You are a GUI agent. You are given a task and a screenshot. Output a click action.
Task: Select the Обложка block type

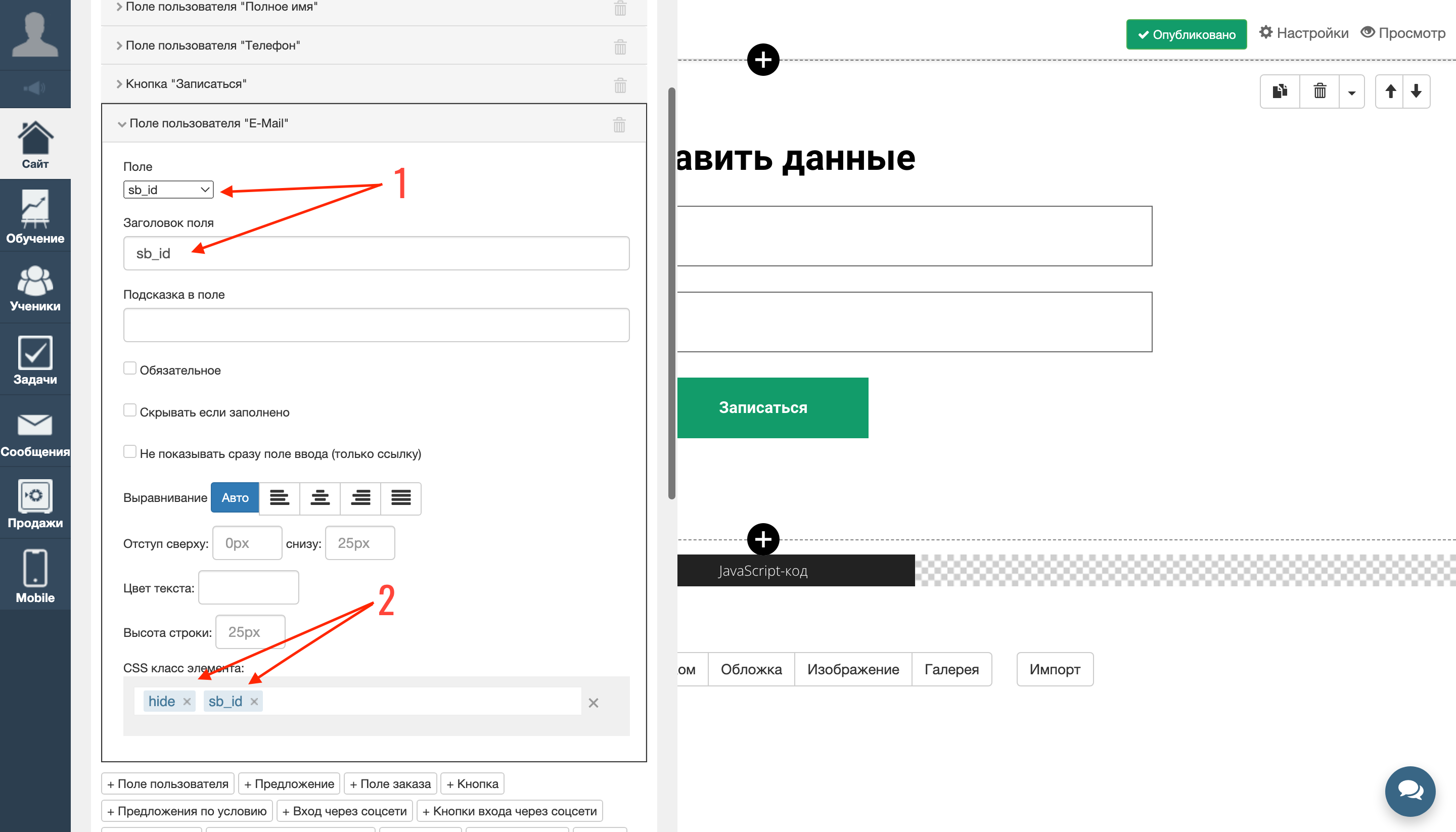751,669
